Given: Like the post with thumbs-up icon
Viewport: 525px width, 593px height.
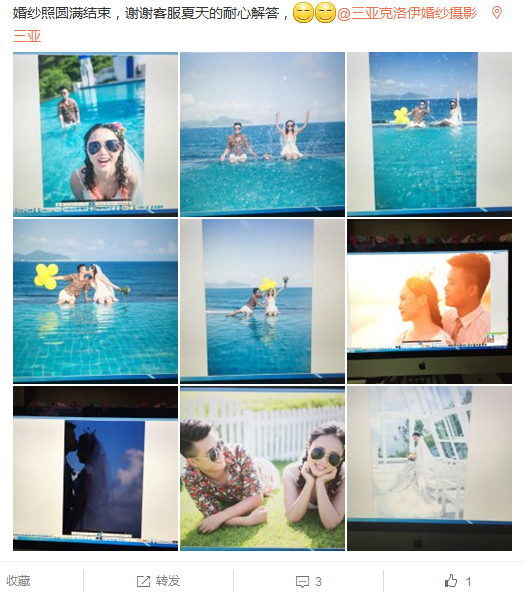Looking at the screenshot, I should 451,581.
